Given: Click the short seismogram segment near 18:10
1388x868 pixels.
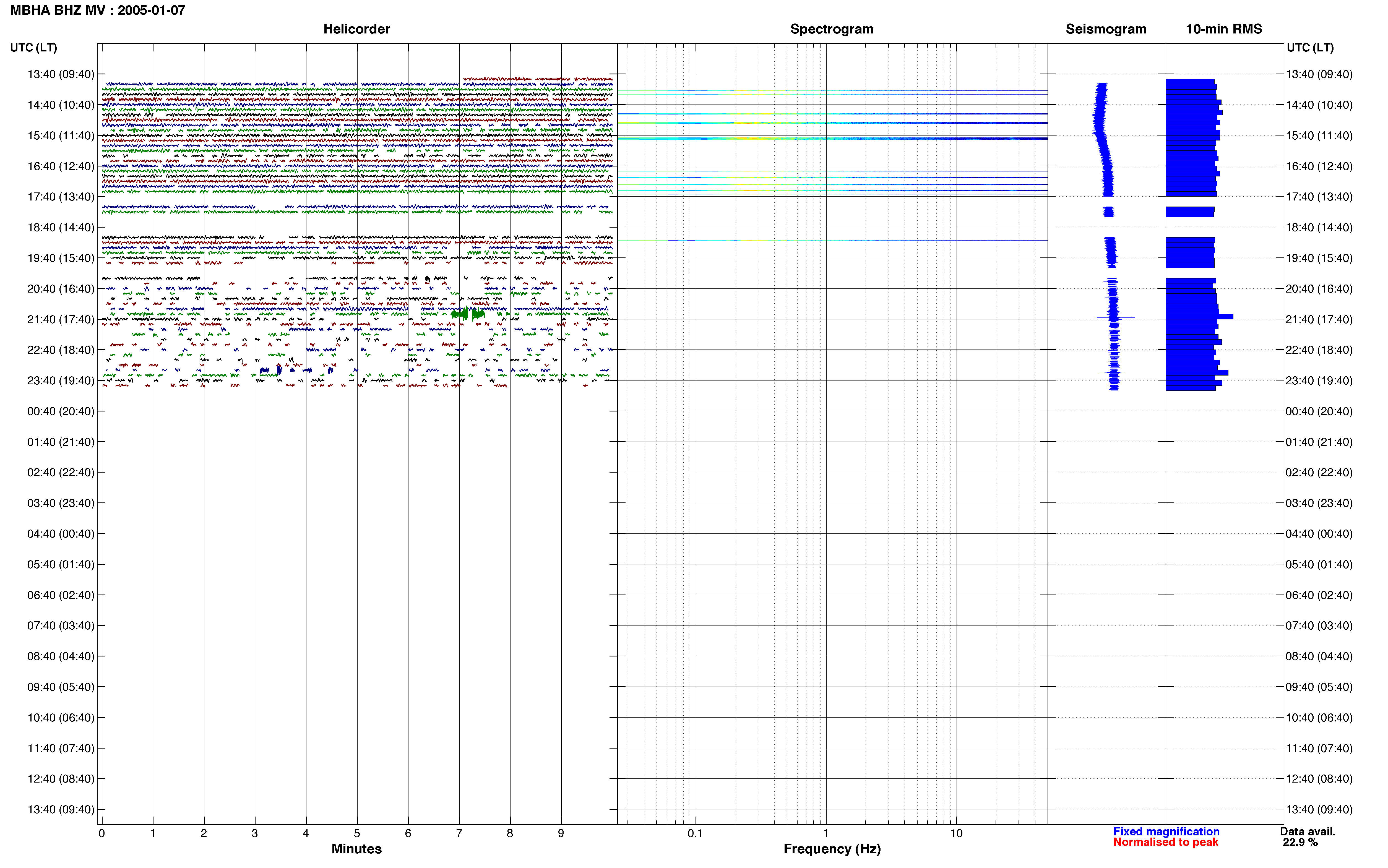Looking at the screenshot, I should click(1108, 212).
